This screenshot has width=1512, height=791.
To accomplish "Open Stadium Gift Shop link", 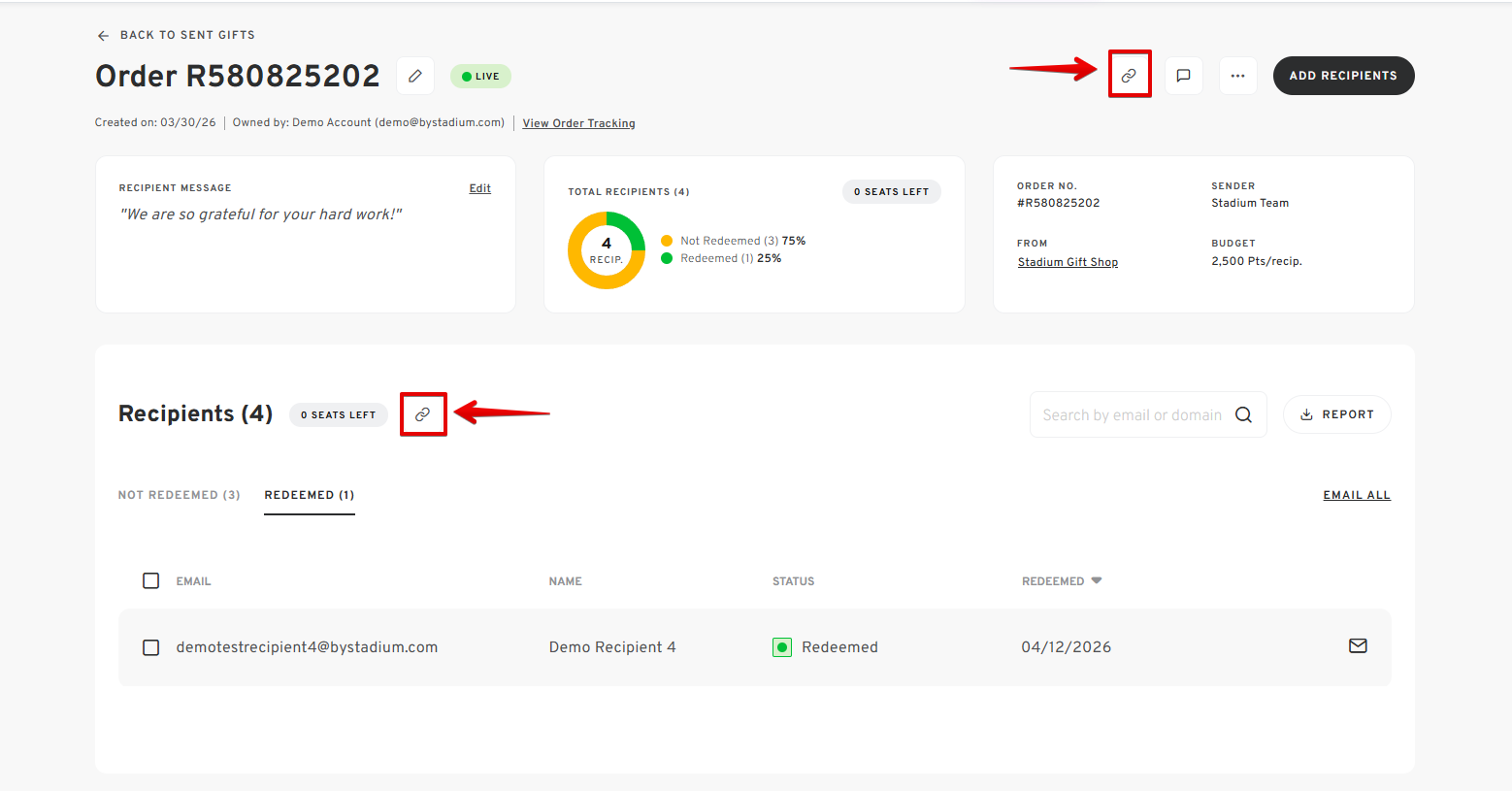I will 1068,262.
